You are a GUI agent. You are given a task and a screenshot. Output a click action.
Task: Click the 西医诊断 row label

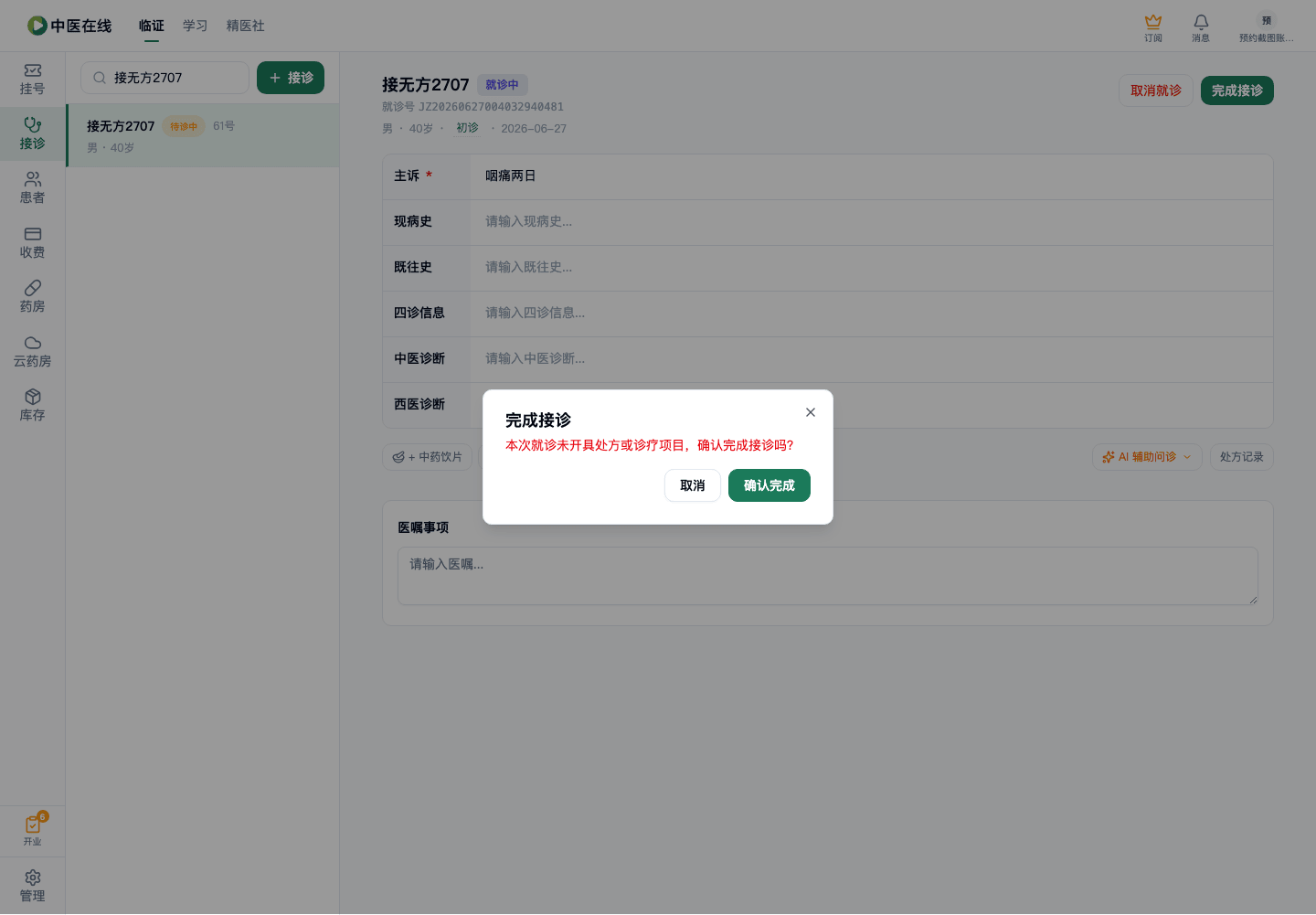419,404
